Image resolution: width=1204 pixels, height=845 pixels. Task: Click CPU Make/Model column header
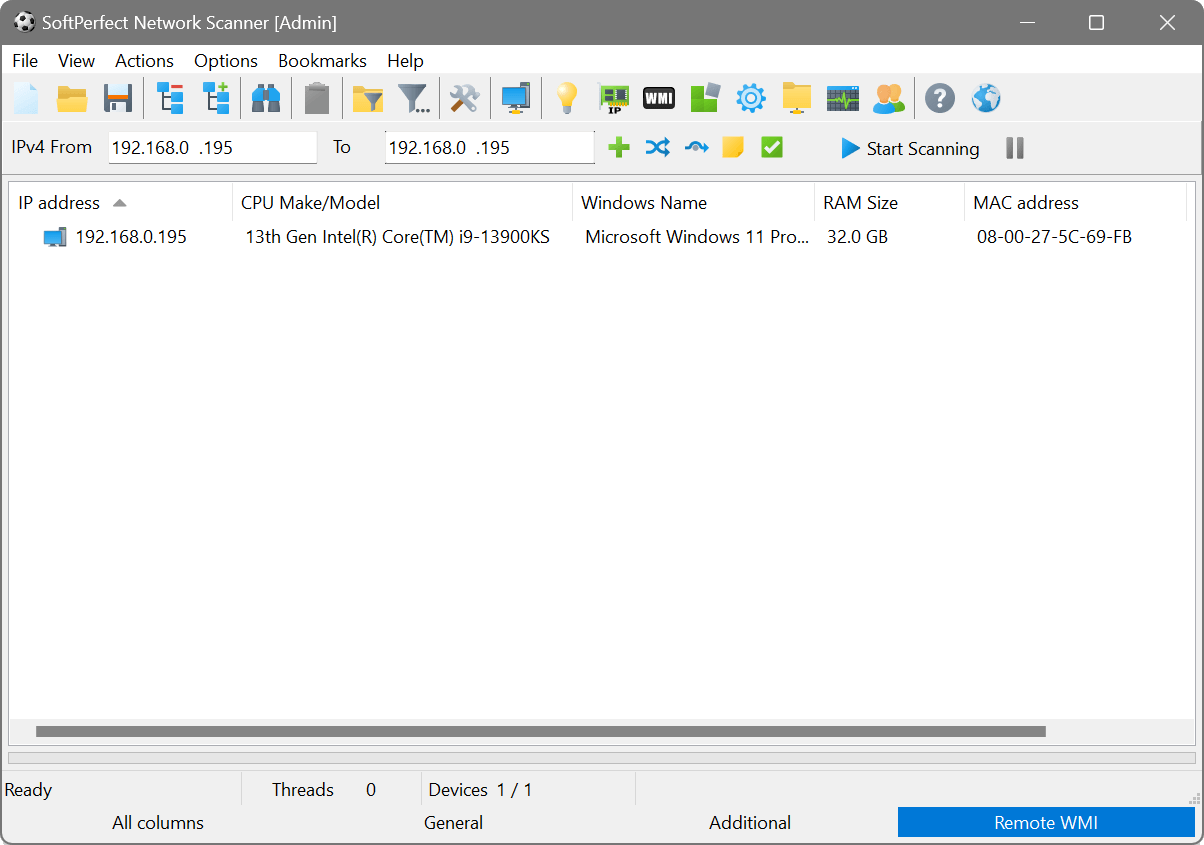click(x=402, y=203)
